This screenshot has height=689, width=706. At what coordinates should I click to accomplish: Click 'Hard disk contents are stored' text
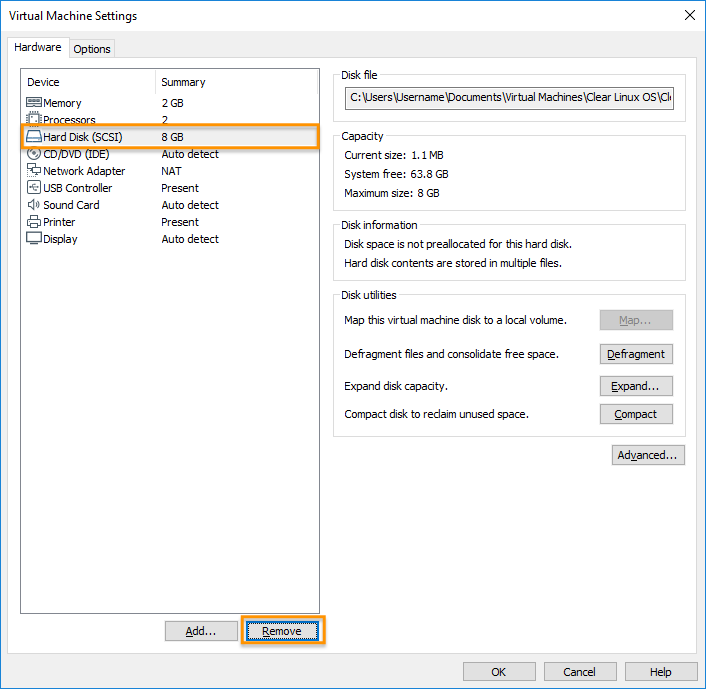tap(453, 263)
